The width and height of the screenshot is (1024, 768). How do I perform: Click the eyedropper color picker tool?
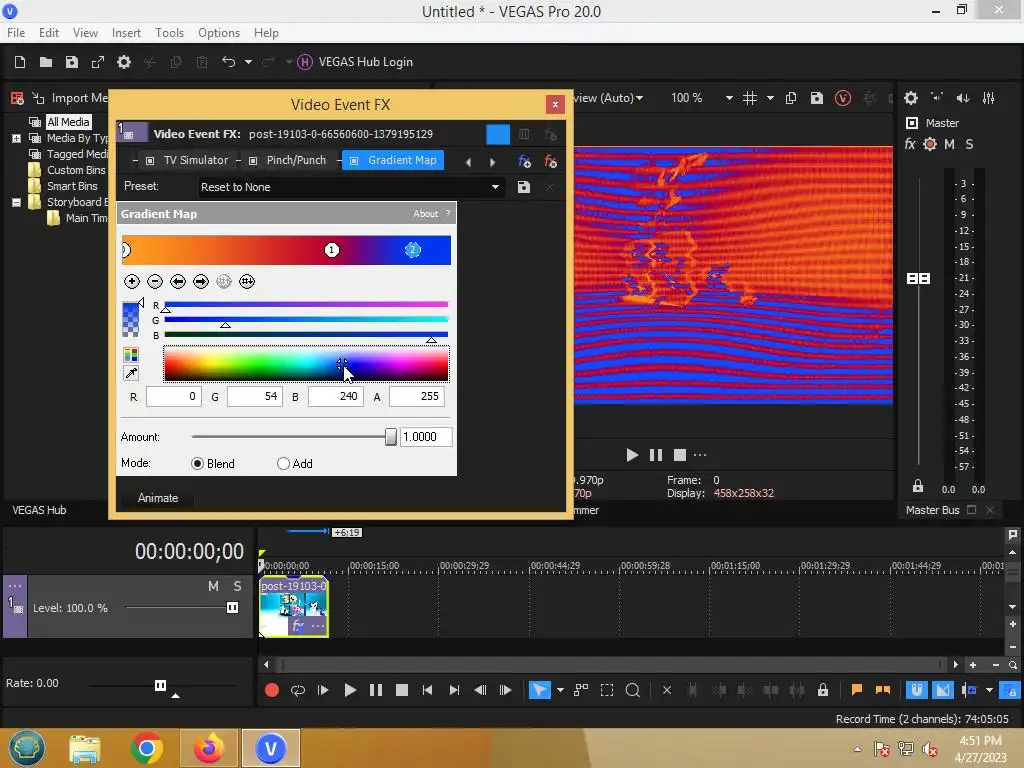tap(131, 374)
